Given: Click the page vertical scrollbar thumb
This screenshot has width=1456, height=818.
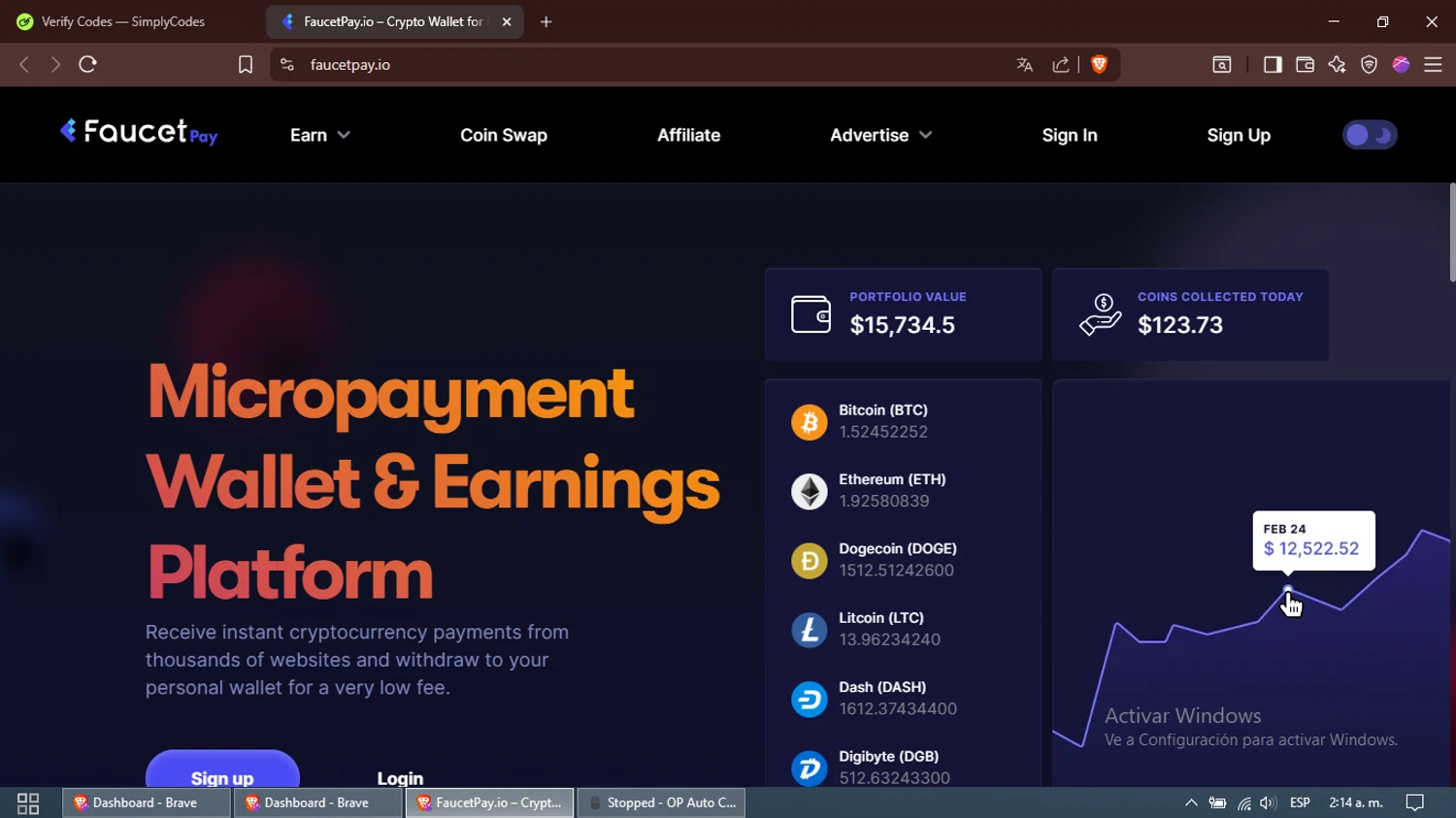Looking at the screenshot, I should click(x=1452, y=233).
